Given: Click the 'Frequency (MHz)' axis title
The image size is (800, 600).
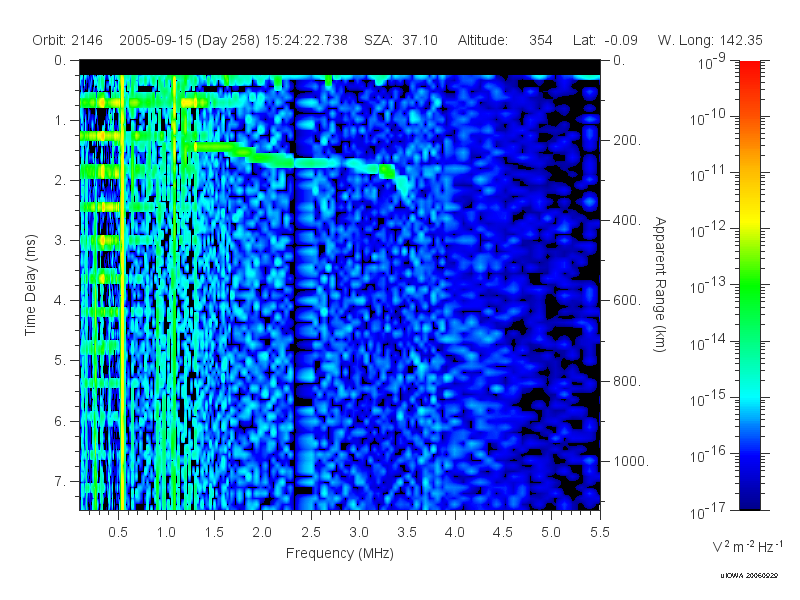Looking at the screenshot, I should click(x=340, y=554).
